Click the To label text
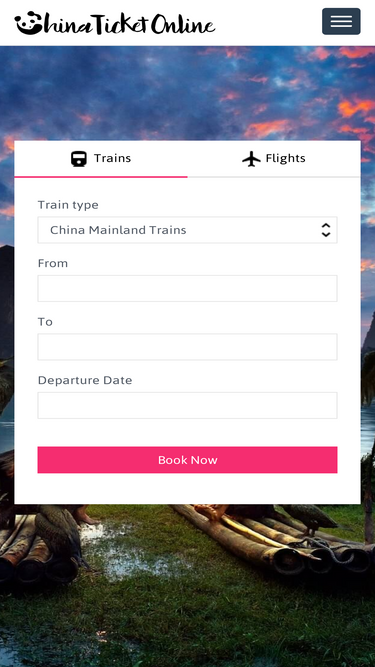This screenshot has width=375, height=667. click(45, 322)
